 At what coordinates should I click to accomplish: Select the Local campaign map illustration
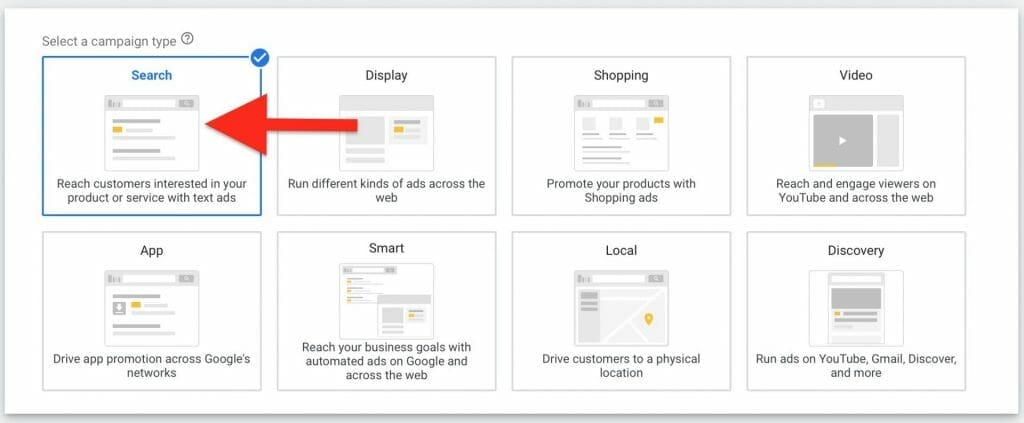621,308
